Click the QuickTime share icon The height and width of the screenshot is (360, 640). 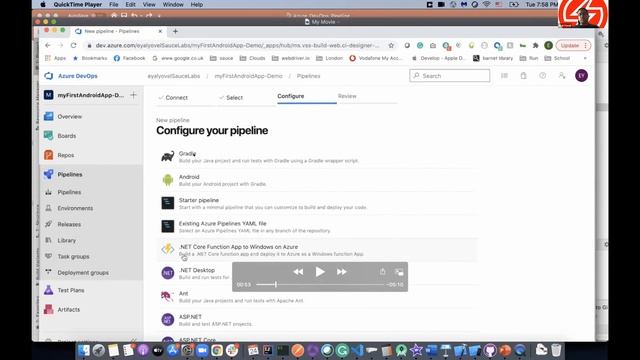click(382, 272)
